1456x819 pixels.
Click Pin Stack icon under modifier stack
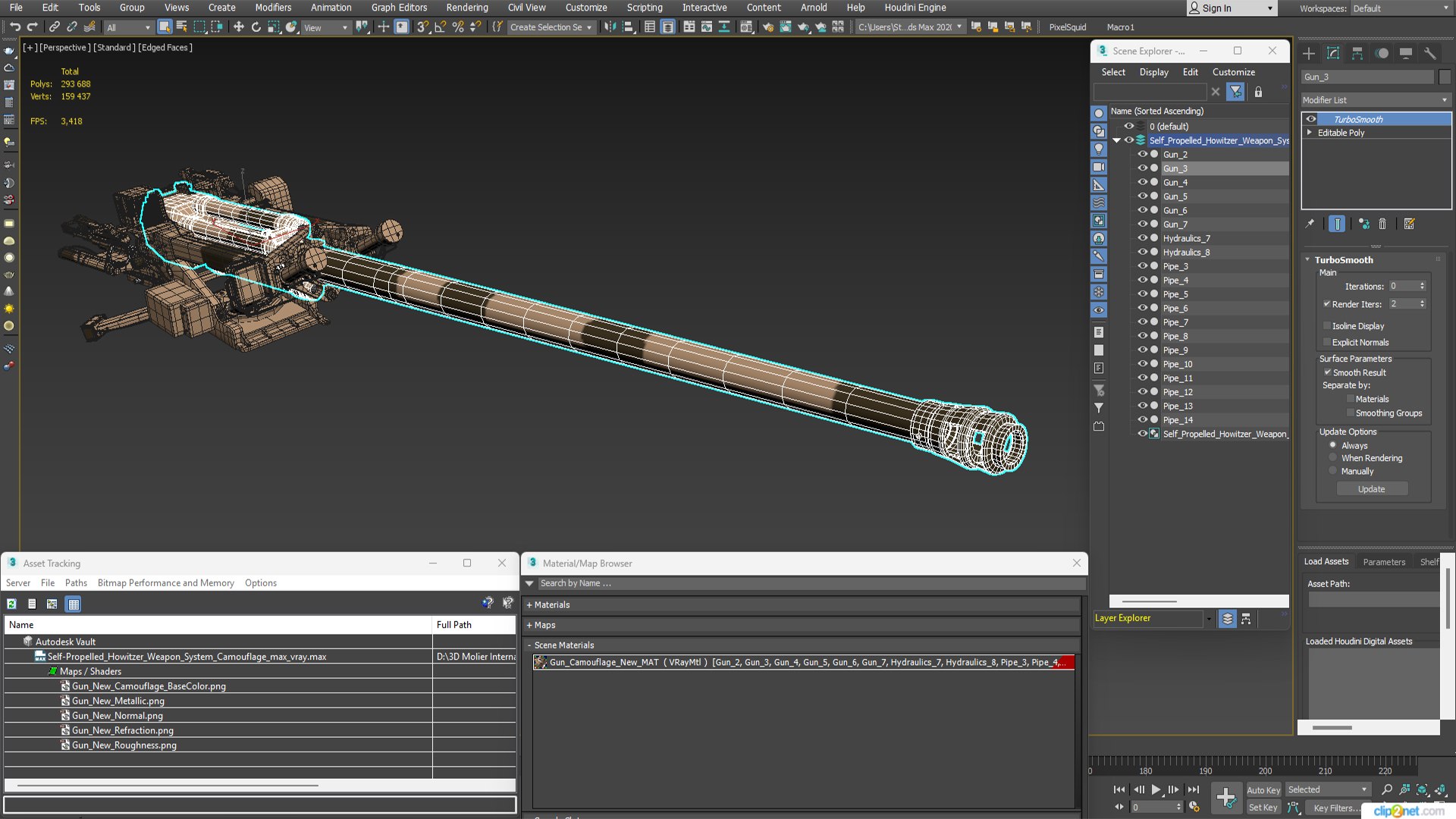click(x=1310, y=224)
